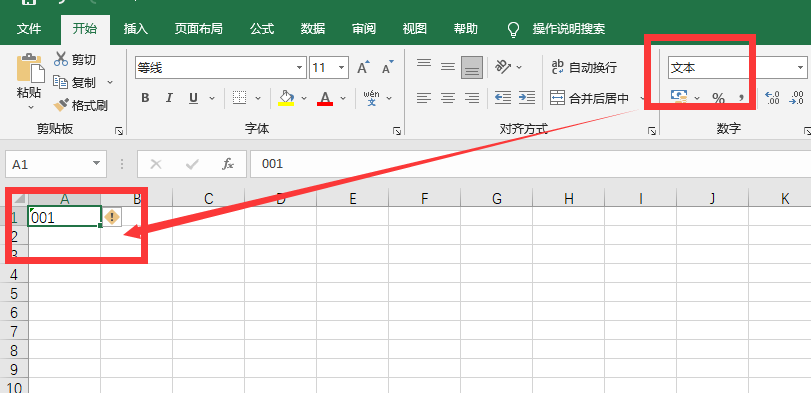This screenshot has width=811, height=393.
Task: Open Name Box dropdown arrow
Action: pos(96,164)
